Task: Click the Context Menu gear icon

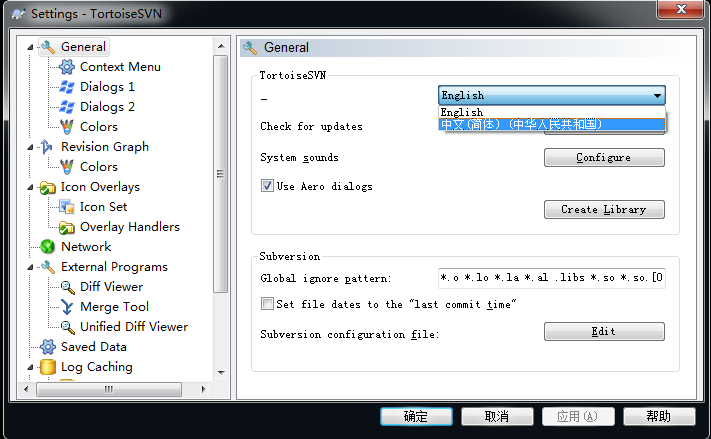Action: point(67,67)
